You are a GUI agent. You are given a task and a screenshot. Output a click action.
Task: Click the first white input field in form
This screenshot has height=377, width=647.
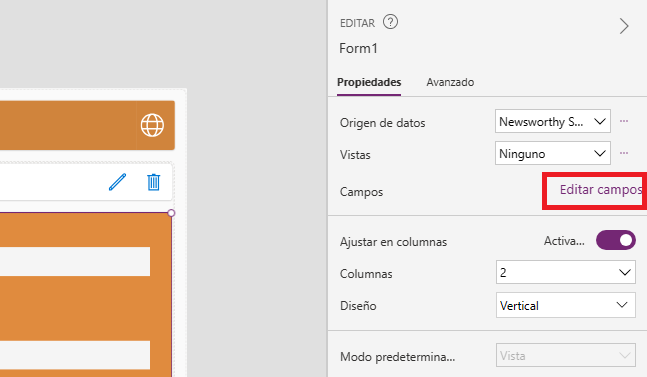[x=75, y=262]
